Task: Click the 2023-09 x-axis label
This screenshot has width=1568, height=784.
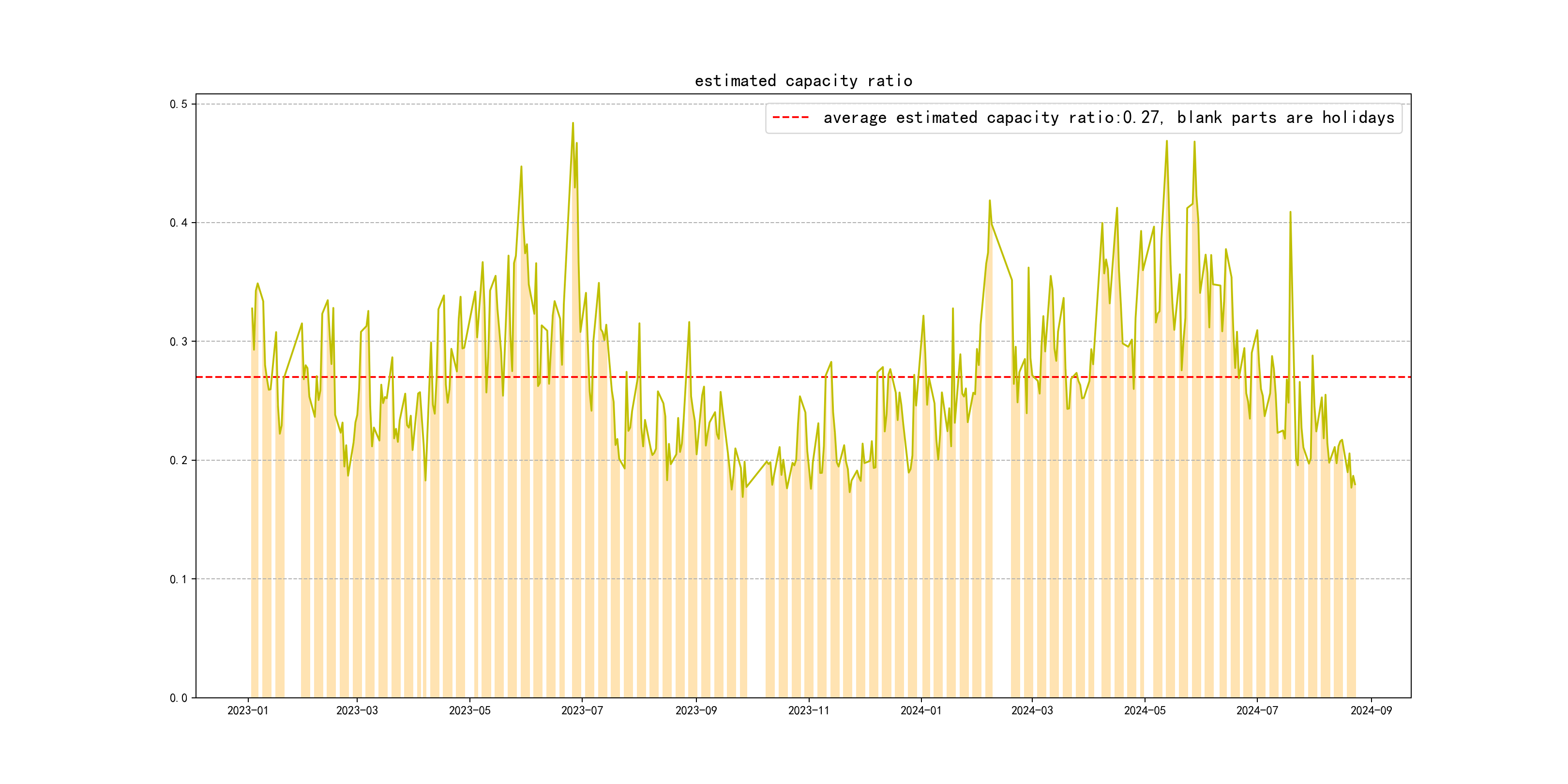Action: 696,710
